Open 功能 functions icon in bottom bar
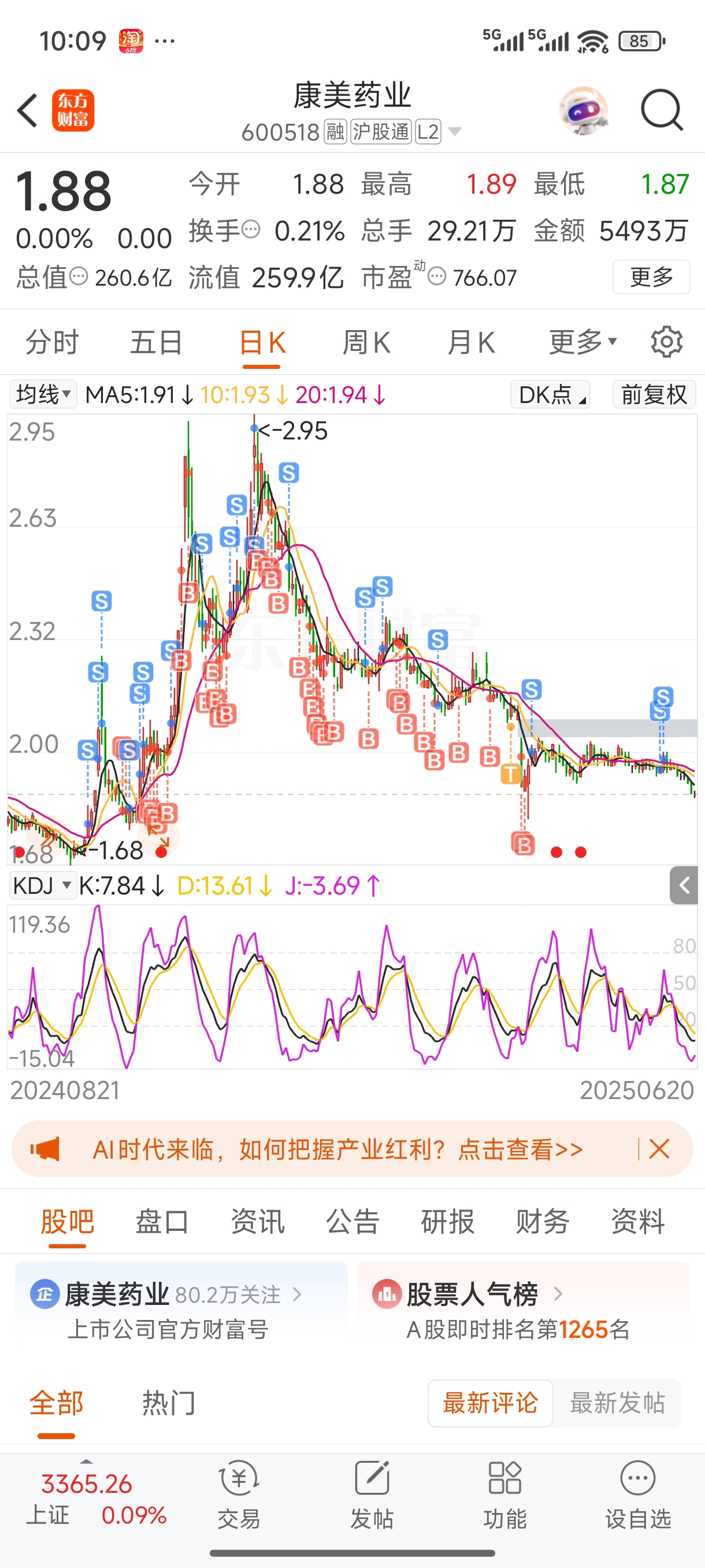Viewport: 705px width, 1568px height. [505, 1478]
